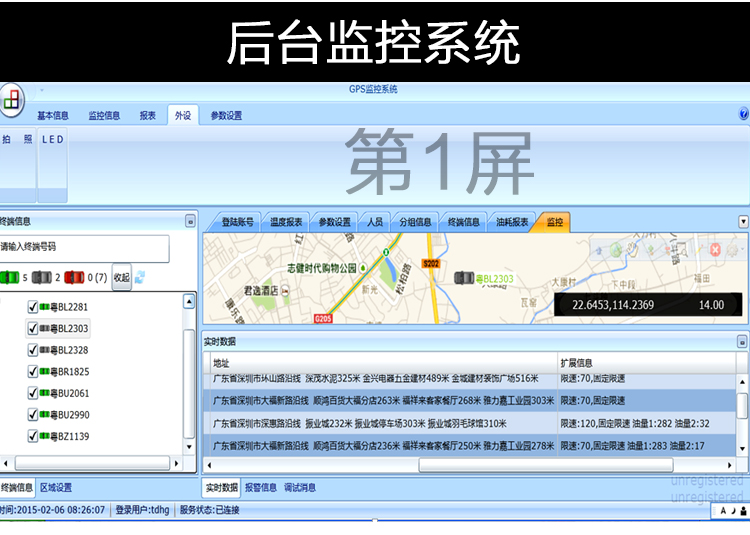Screen dimensions: 750x535
Task: Select the gray offline vehicles car icon
Action: coord(42,277)
